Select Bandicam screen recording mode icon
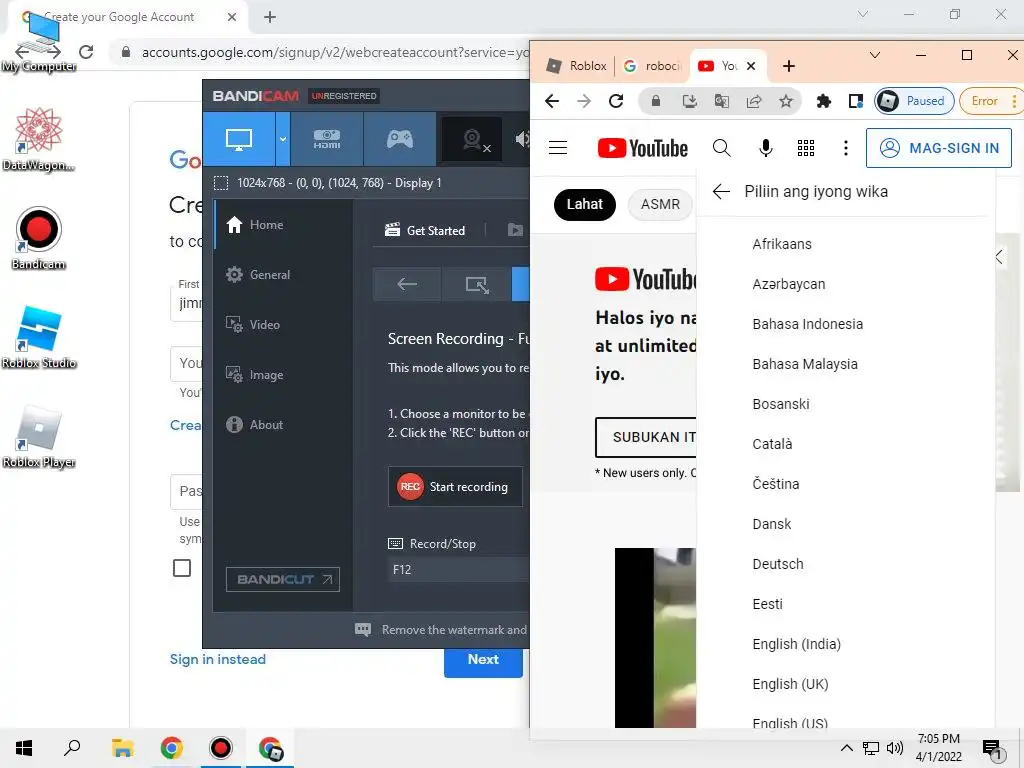This screenshot has width=1024, height=768. (238, 138)
